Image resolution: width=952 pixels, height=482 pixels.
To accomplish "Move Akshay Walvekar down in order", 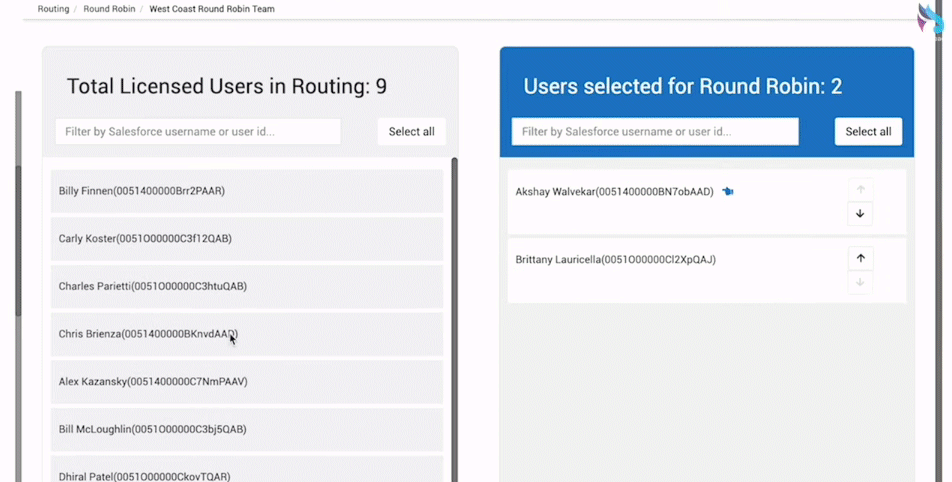I will click(860, 214).
